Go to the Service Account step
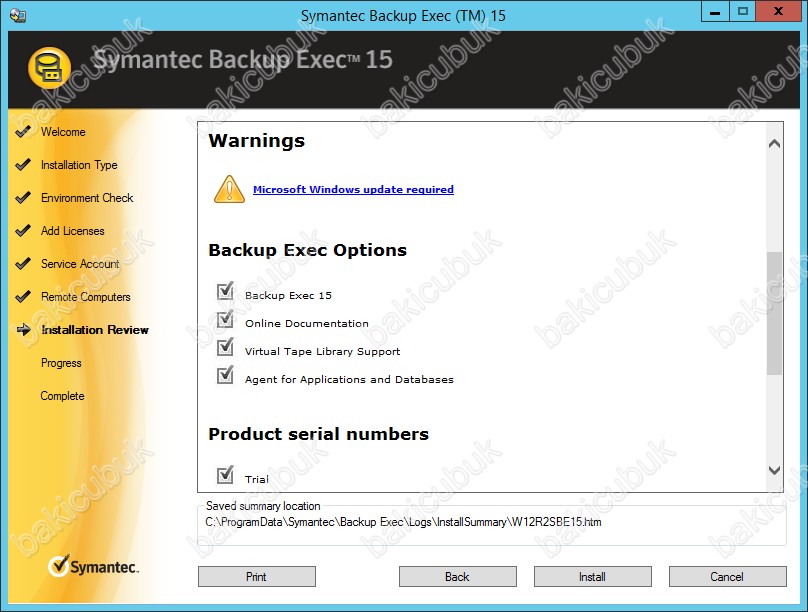 click(x=80, y=264)
